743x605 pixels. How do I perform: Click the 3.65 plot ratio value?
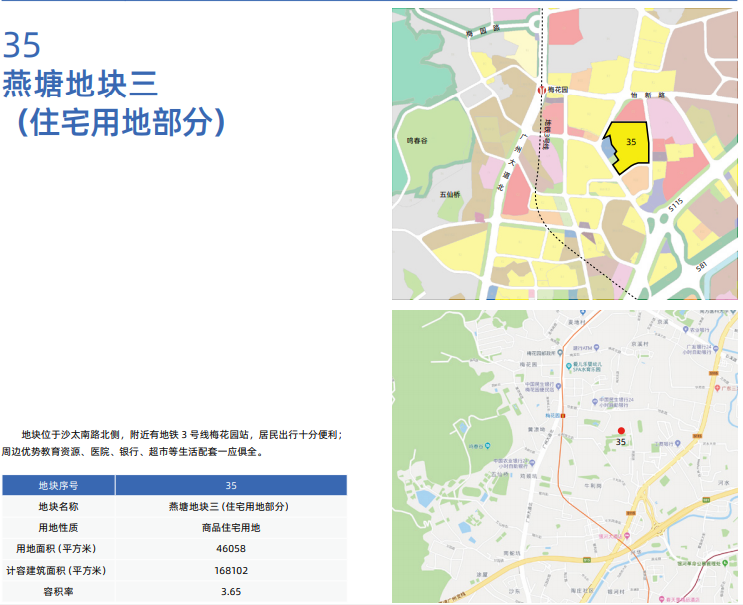(230, 591)
